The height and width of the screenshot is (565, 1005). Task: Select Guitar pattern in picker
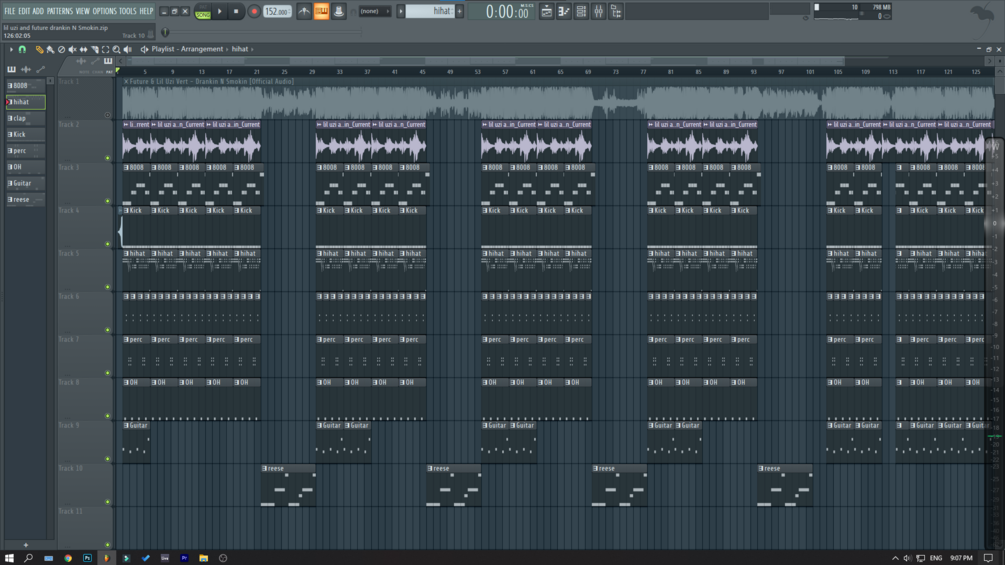tap(26, 183)
